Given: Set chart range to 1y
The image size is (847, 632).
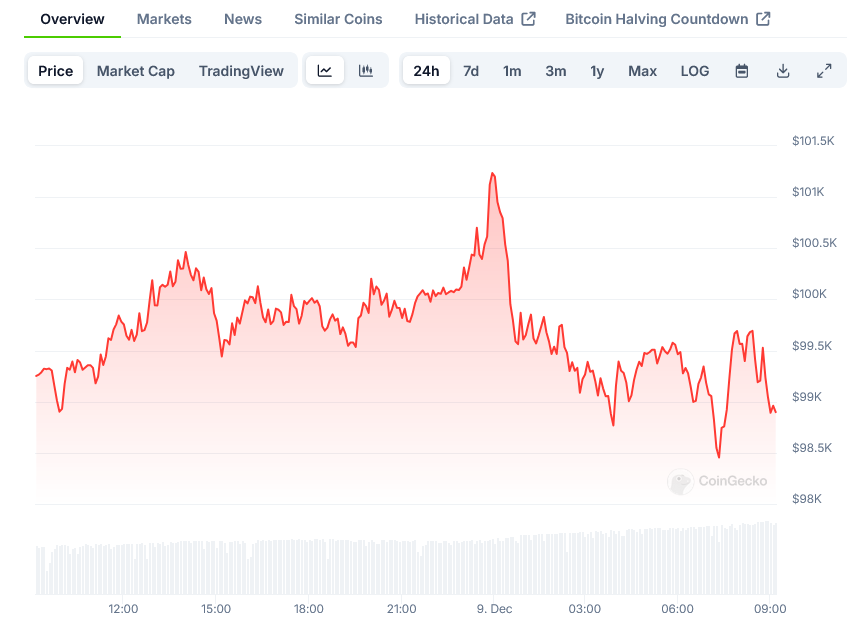Looking at the screenshot, I should tap(597, 71).
